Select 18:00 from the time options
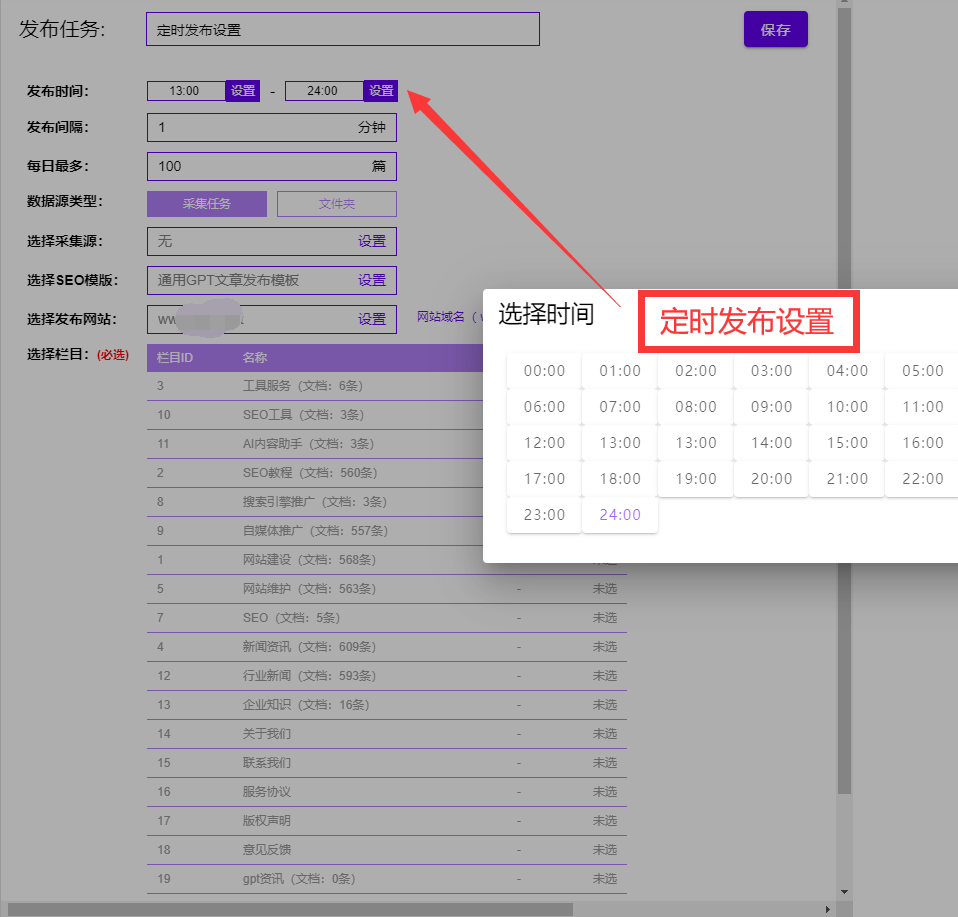This screenshot has height=917, width=958. 620,479
